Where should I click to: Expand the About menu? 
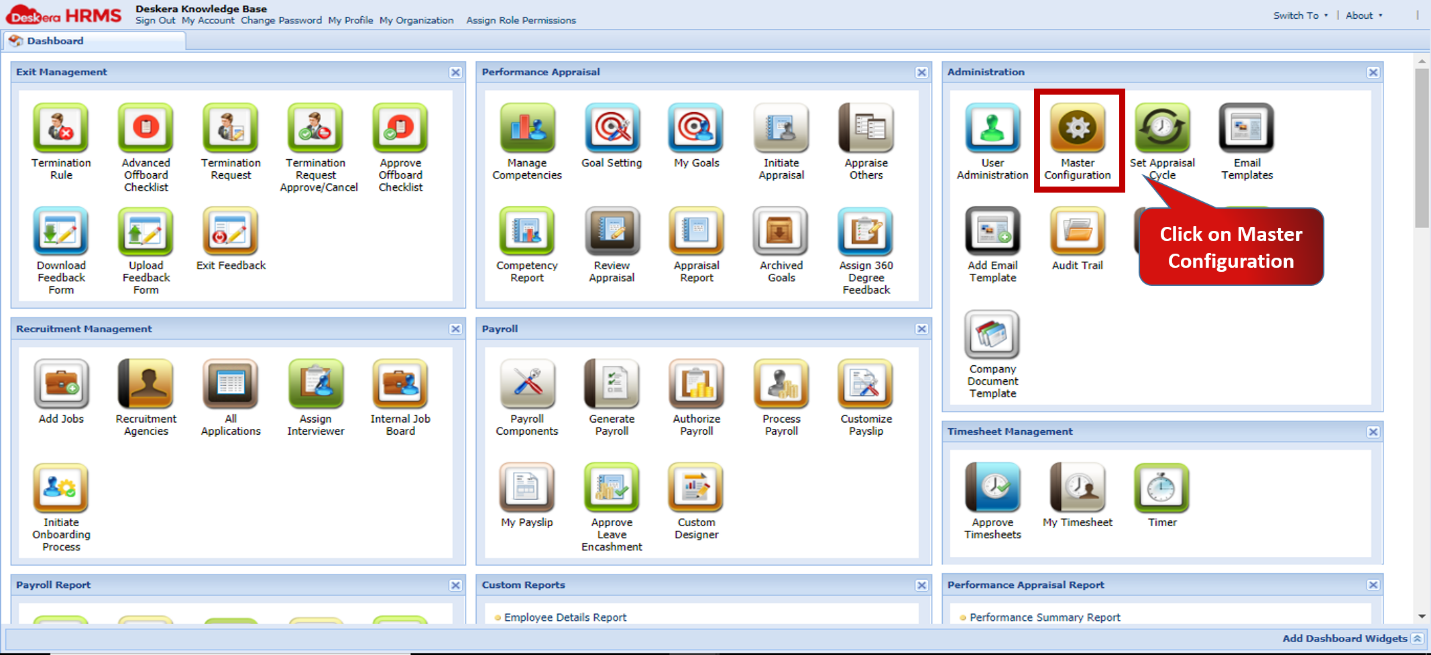[1361, 15]
